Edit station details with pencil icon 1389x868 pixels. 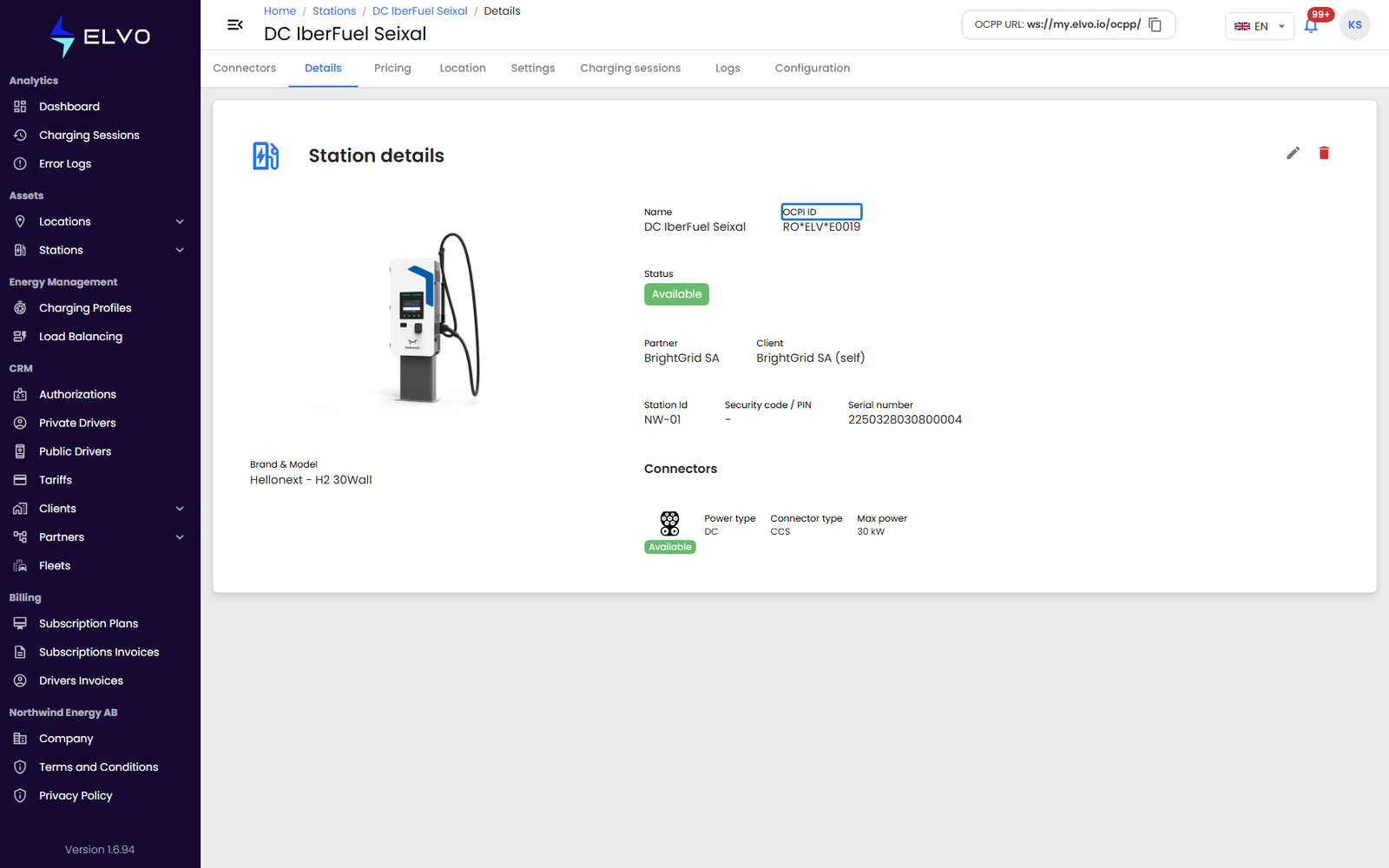(x=1293, y=153)
